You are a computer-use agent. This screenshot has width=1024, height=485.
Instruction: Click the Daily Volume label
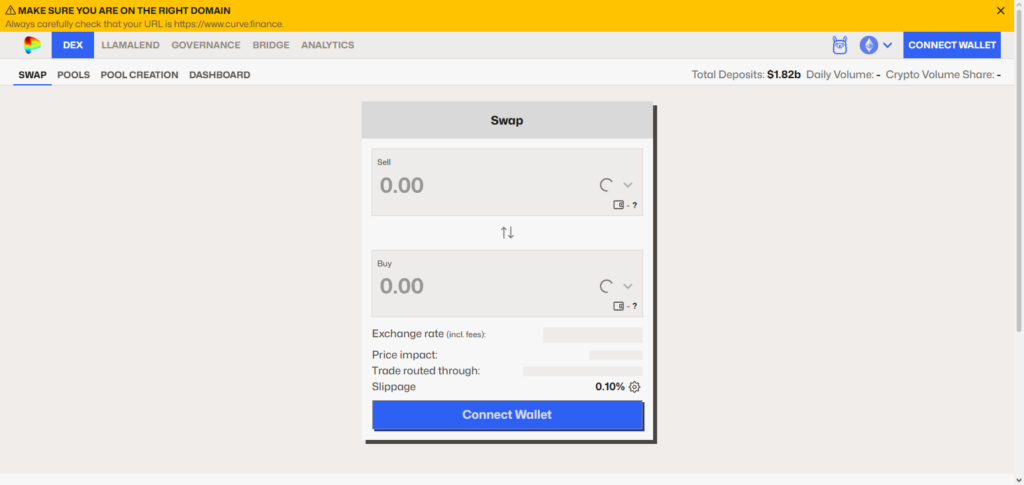pos(840,75)
